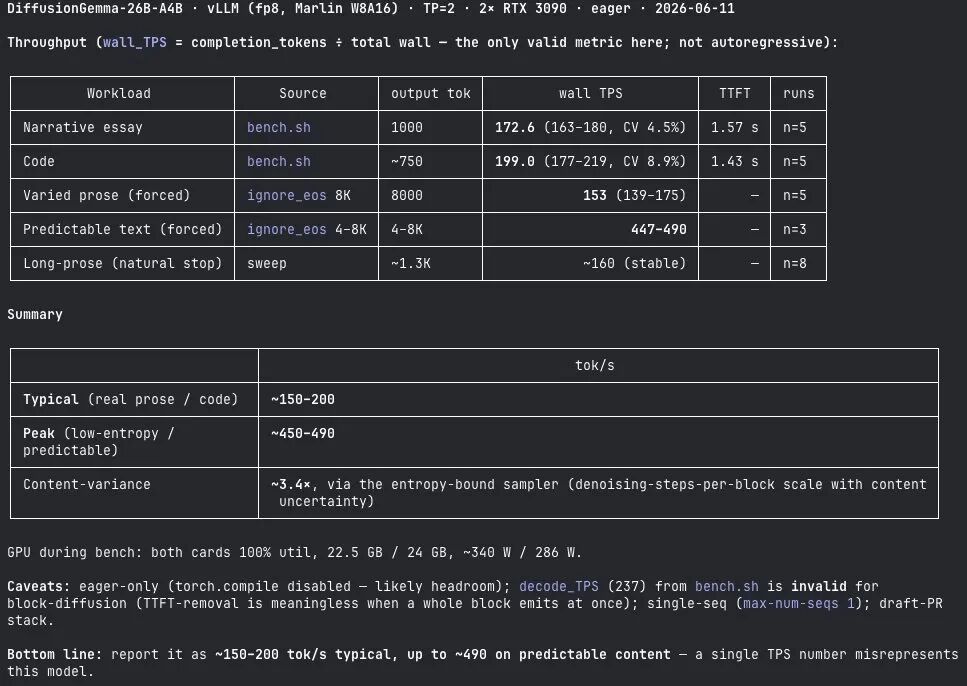Click the tok/s header in Summary table
The width and height of the screenshot is (967, 686).
point(595,365)
